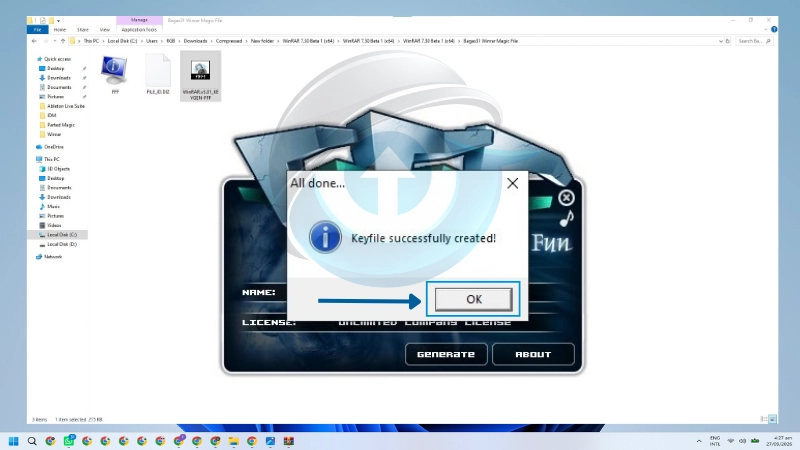Click the GENERATE button in the keygen
Viewport: 800px width, 450px height.
(446, 354)
